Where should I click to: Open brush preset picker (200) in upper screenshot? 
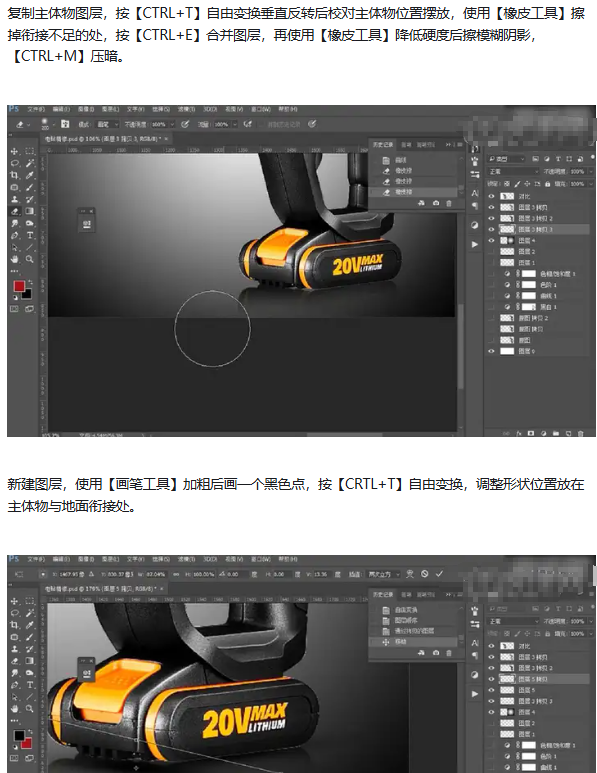(45, 124)
